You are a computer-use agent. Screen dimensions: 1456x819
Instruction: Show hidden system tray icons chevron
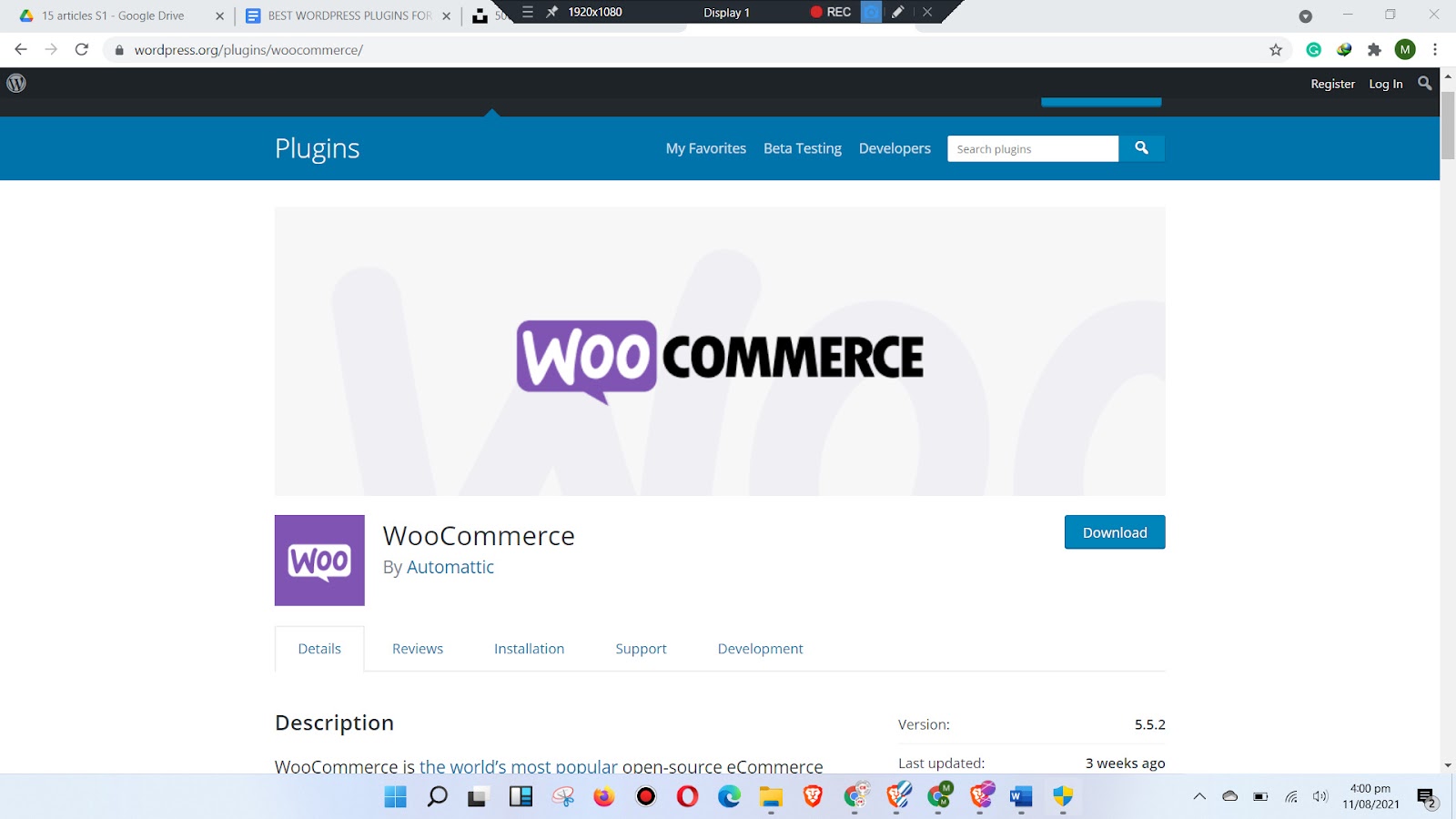tap(1199, 796)
